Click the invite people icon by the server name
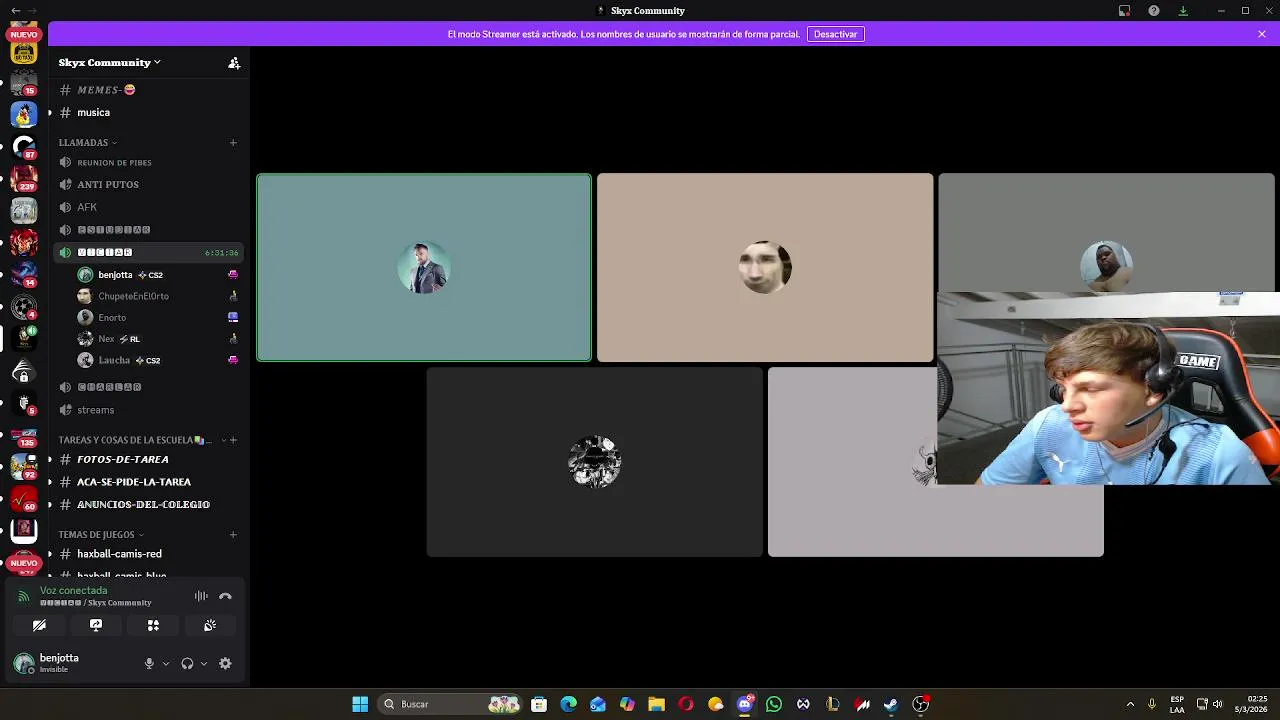 point(234,62)
